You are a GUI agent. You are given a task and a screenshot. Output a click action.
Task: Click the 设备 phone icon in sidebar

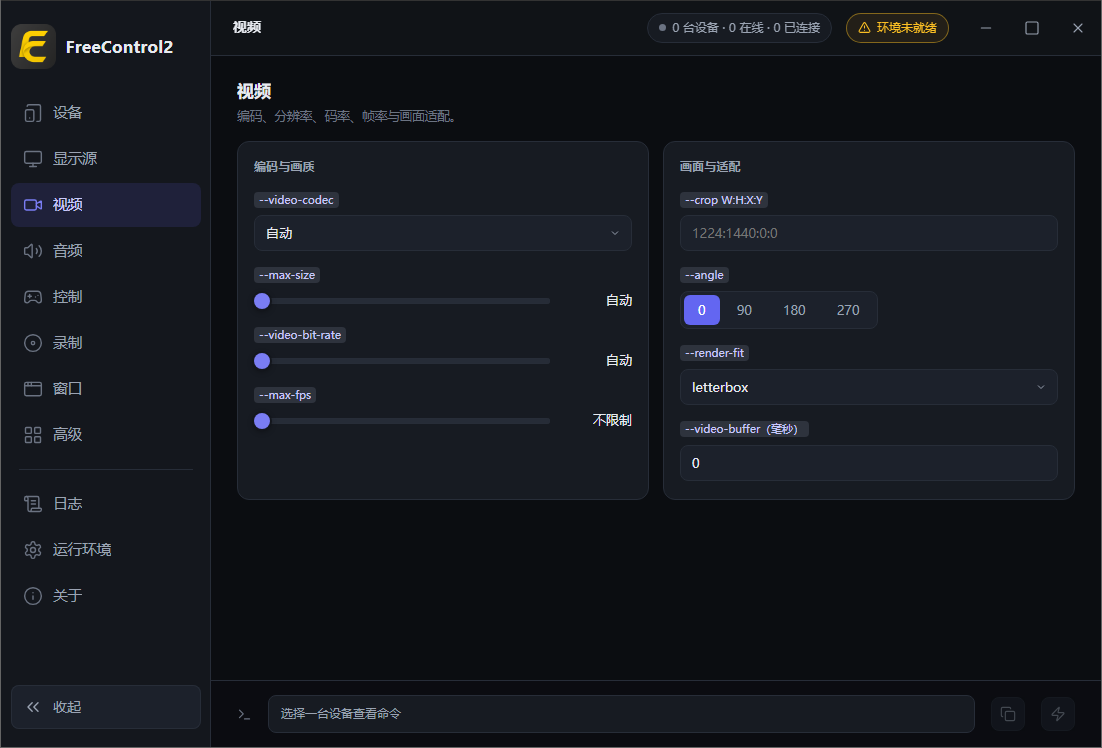coord(32,112)
